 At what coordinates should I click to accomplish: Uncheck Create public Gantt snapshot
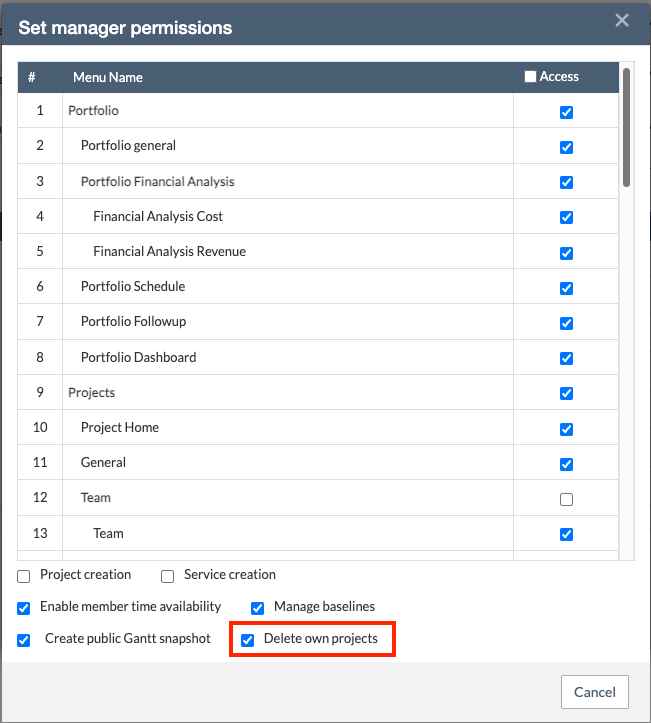tap(24, 640)
